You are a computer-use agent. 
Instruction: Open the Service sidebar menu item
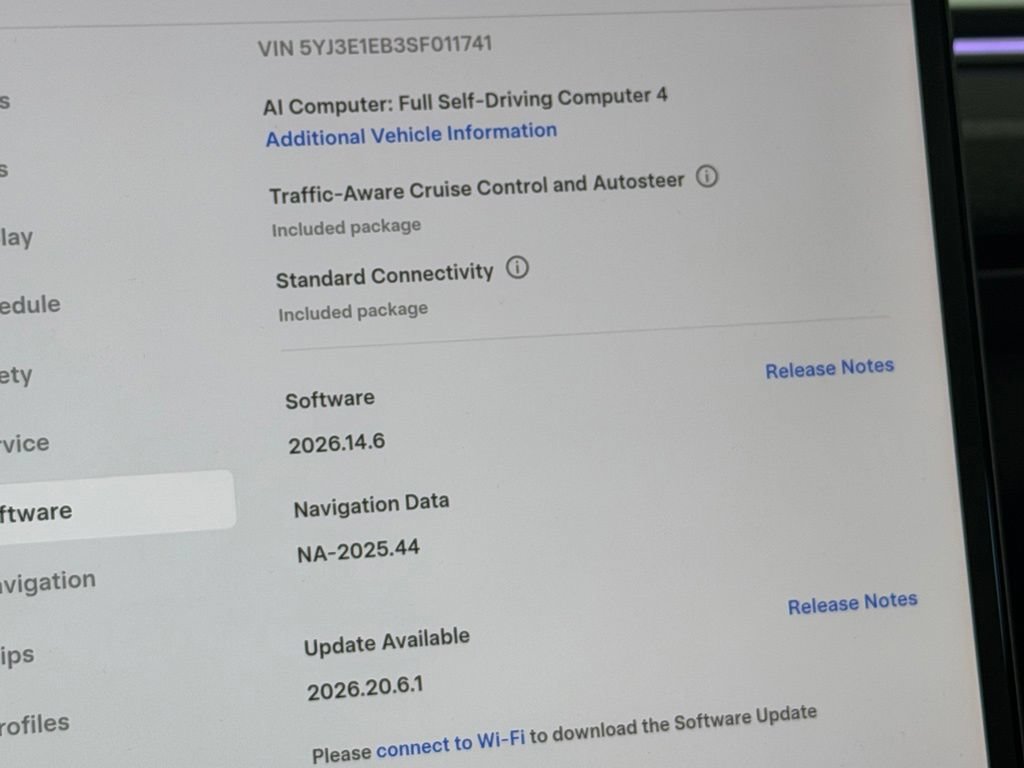click(25, 444)
